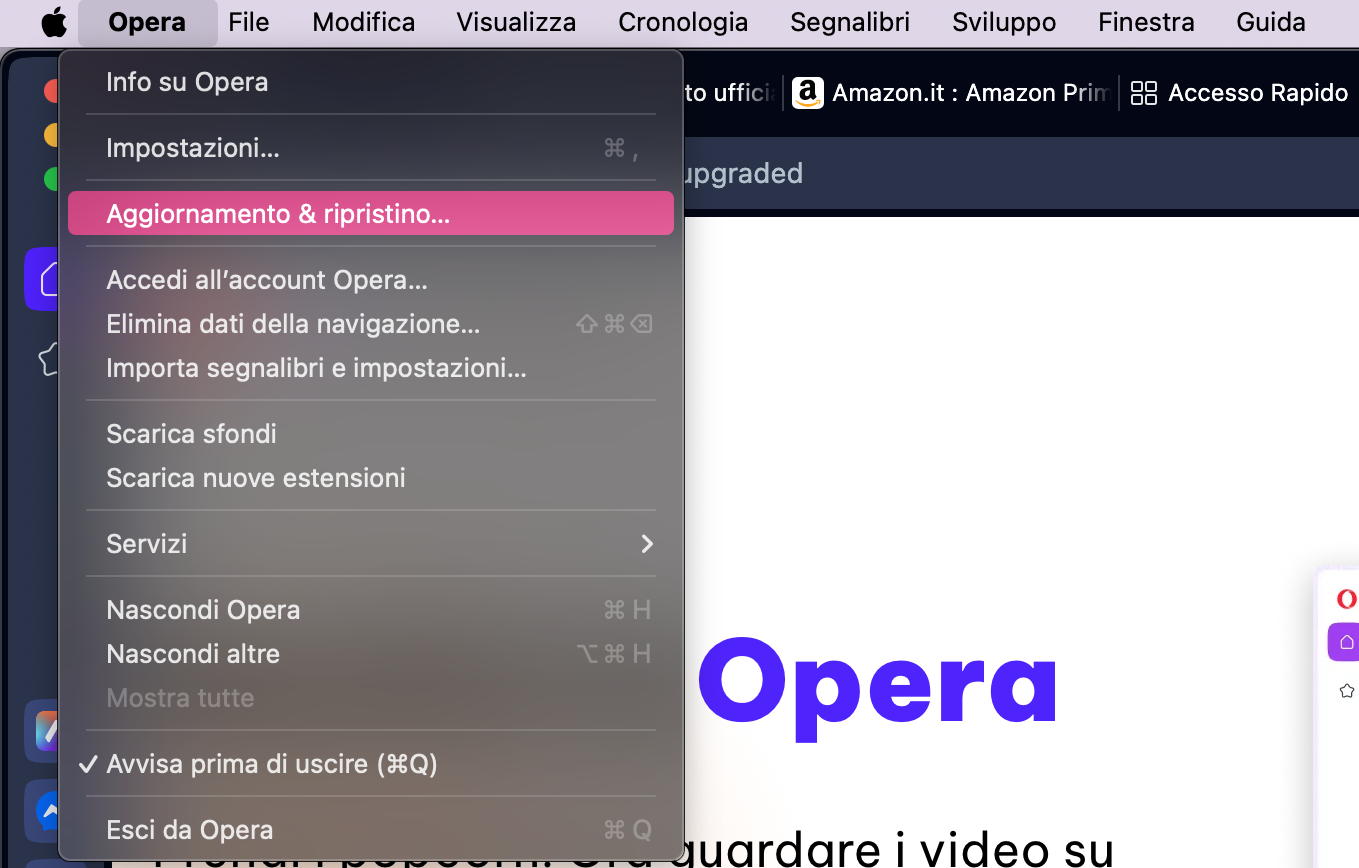Image resolution: width=1359 pixels, height=868 pixels.
Task: Select Importa segnalibri e impostazioni…
Action: tap(371, 368)
